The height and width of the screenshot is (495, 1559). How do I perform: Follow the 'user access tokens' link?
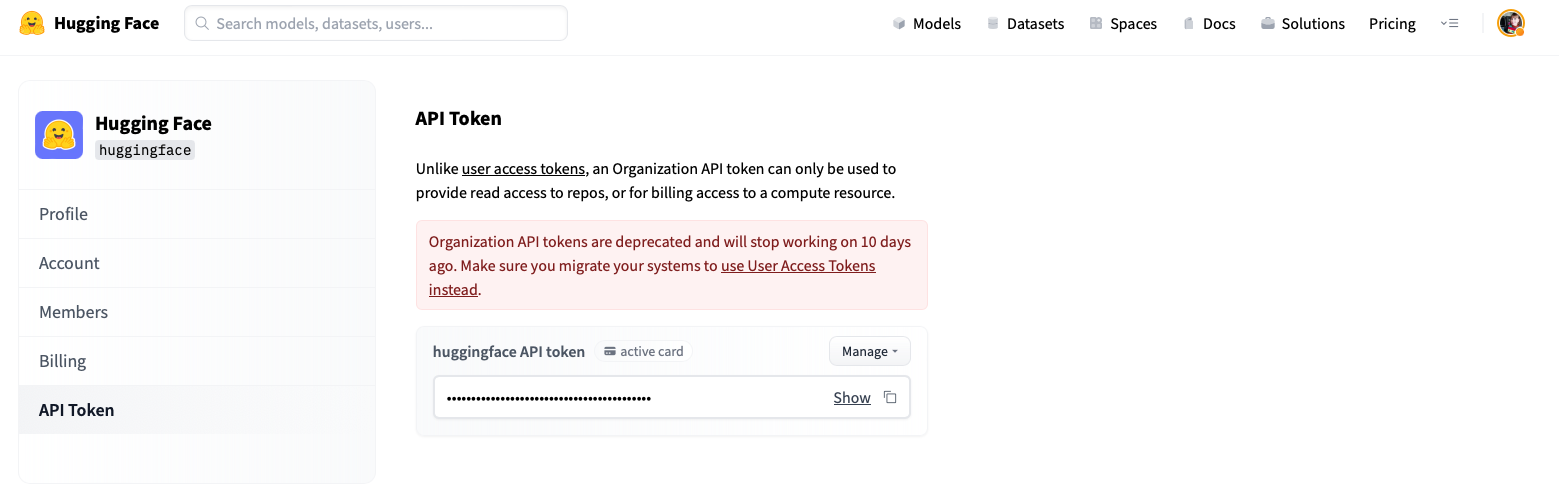pos(523,169)
